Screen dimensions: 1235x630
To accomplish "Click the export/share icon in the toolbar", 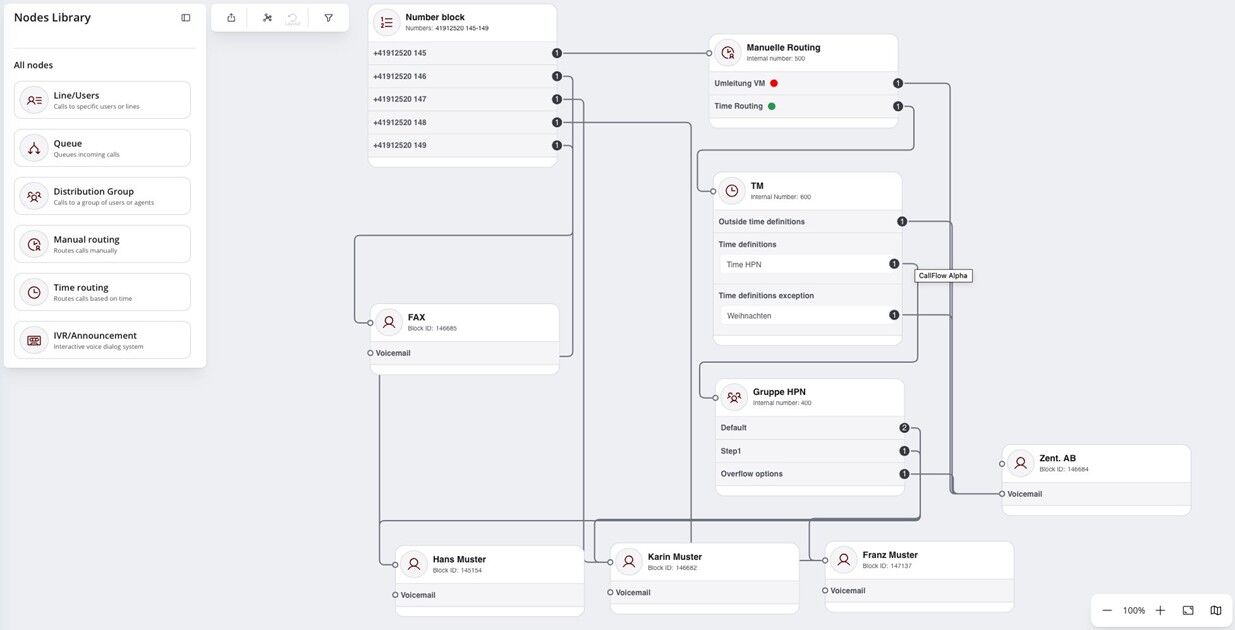I will (231, 17).
